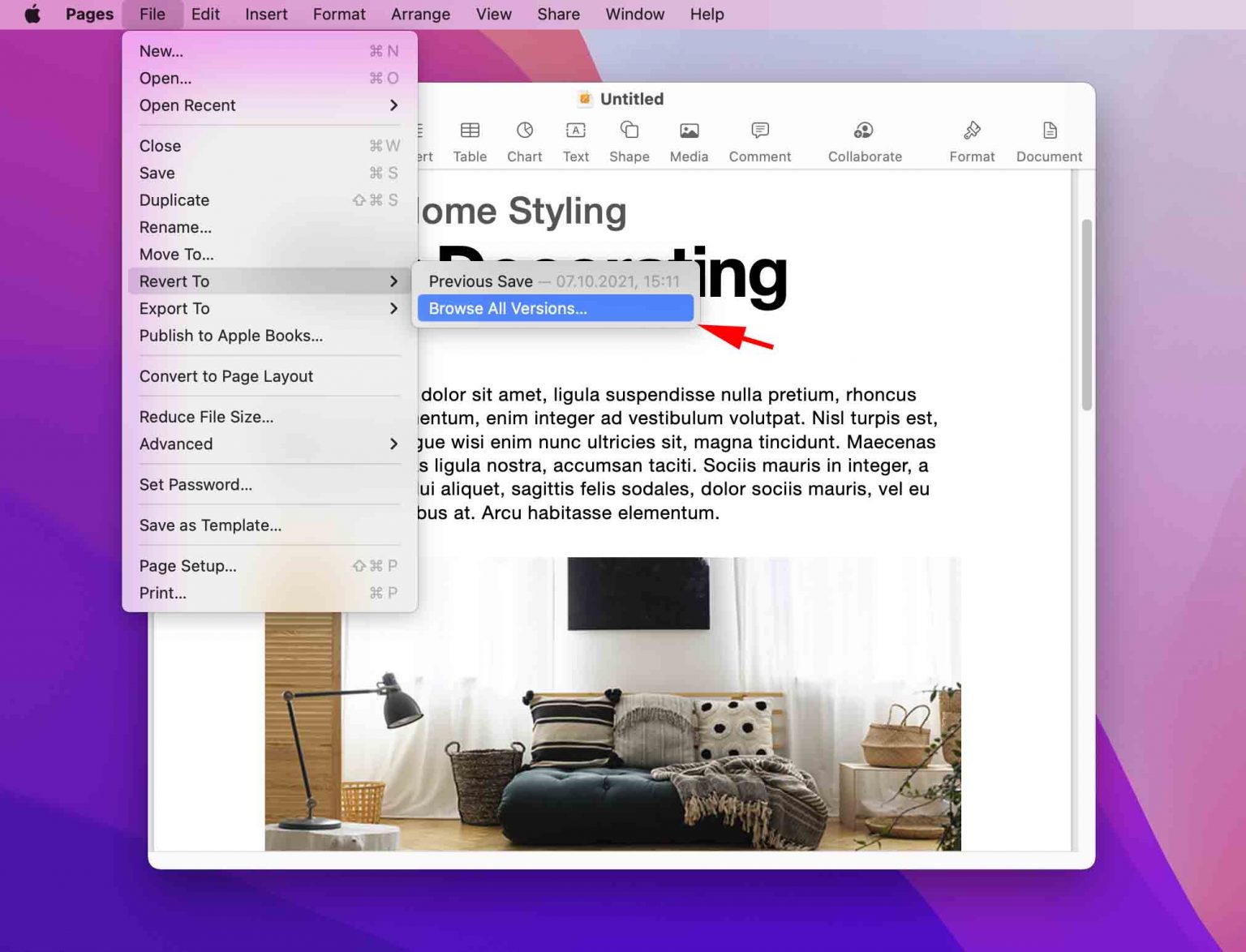Open the Chart insert tool
Screen dimensions: 1246x952
[x=524, y=138]
